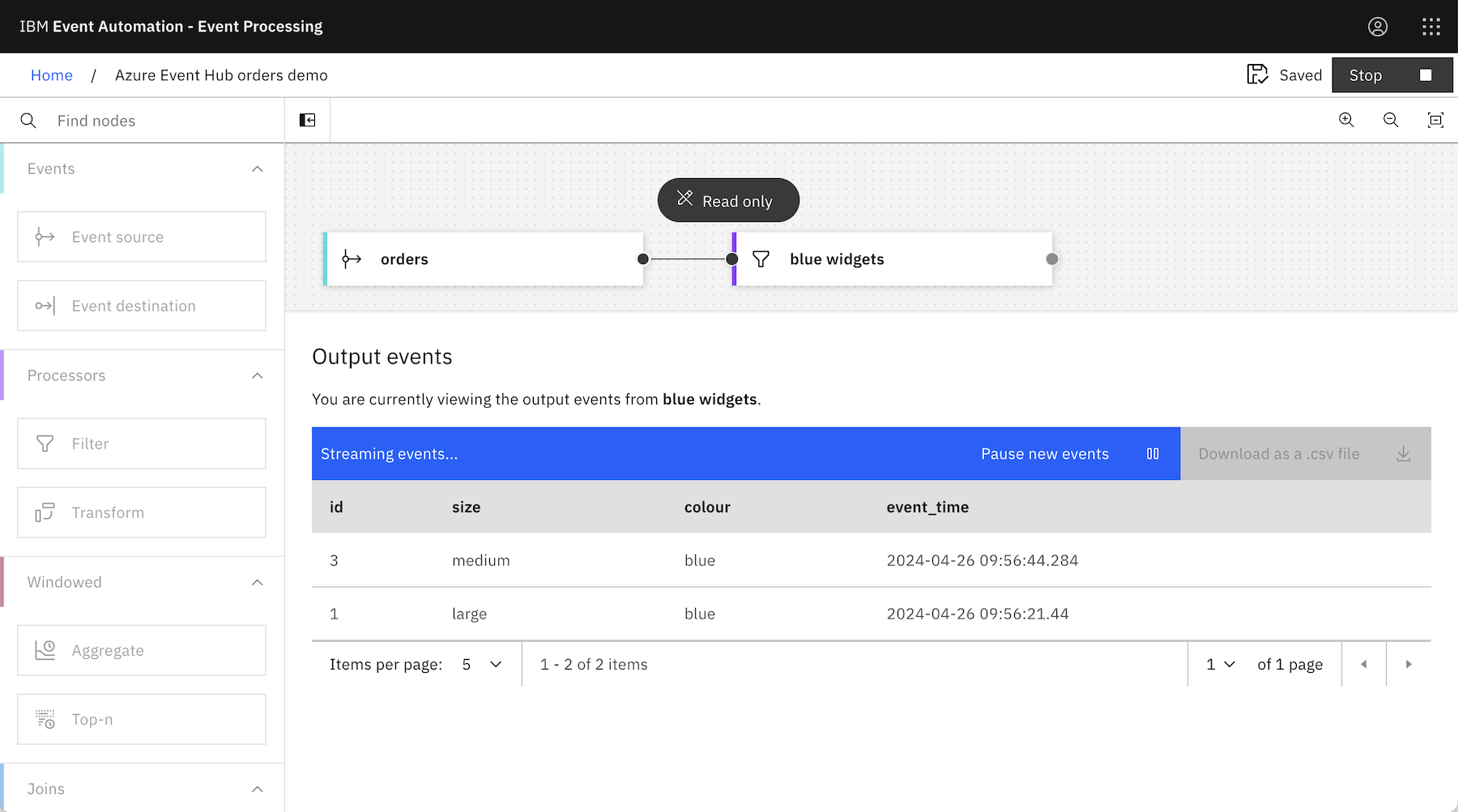This screenshot has height=812, width=1458.
Task: Open the items per page dropdown
Action: point(482,665)
